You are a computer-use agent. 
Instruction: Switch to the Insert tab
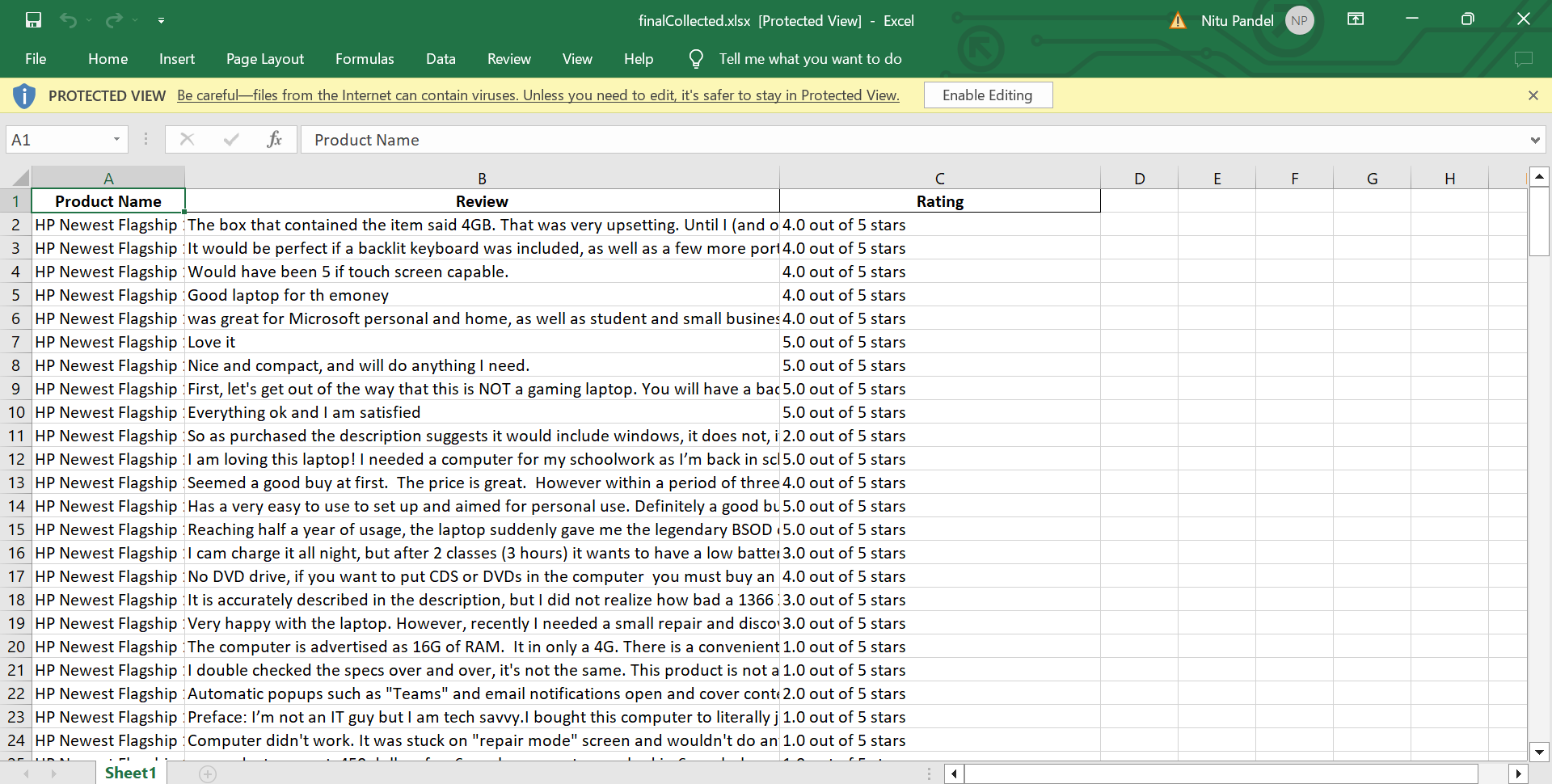(x=177, y=59)
